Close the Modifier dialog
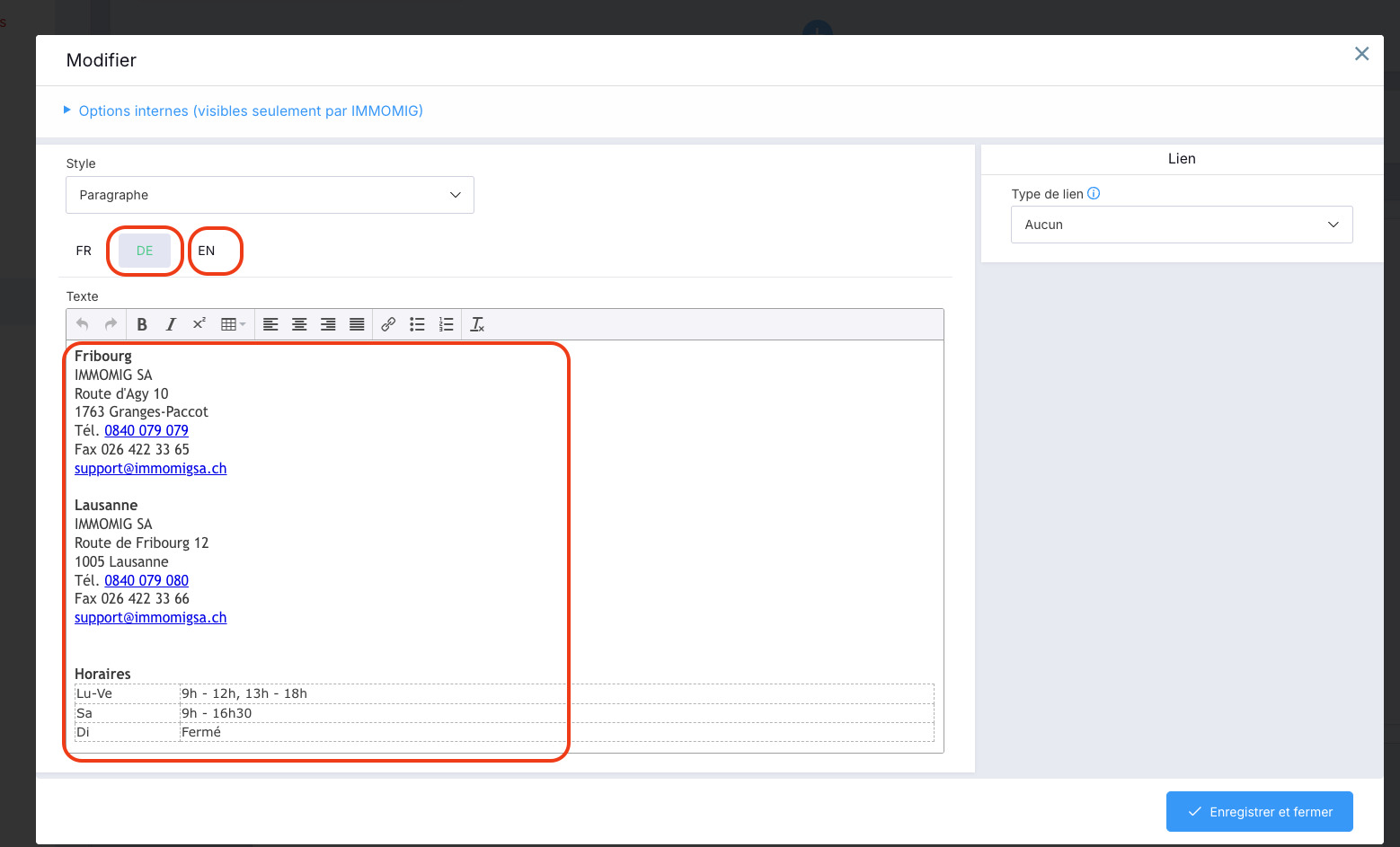 [x=1361, y=54]
